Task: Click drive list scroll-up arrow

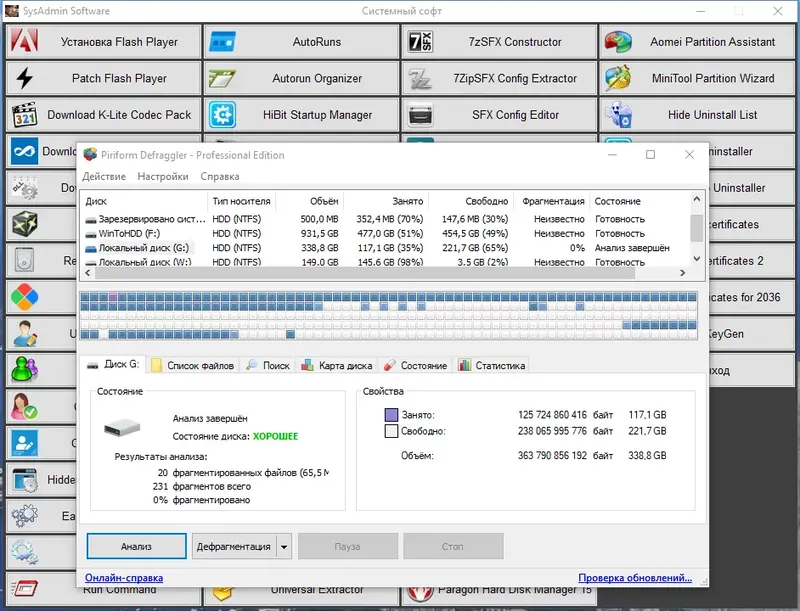Action: click(x=697, y=199)
